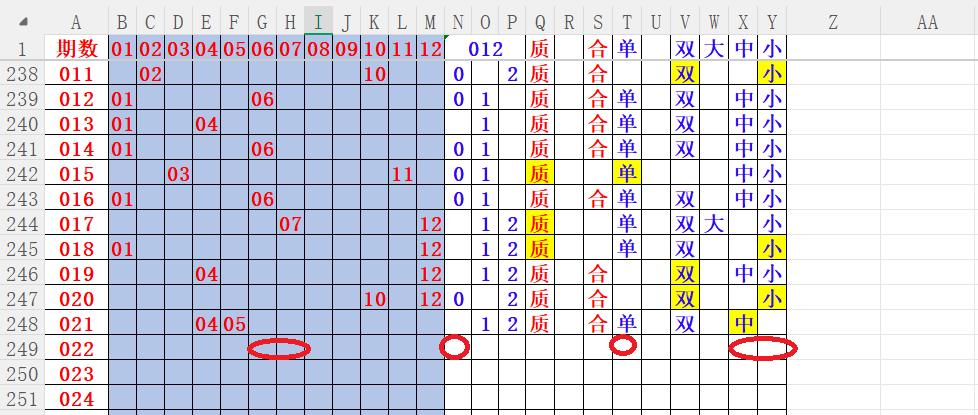This screenshot has height=415, width=978.
Task: Click yellow 单 cell in row 242
Action: click(627, 173)
